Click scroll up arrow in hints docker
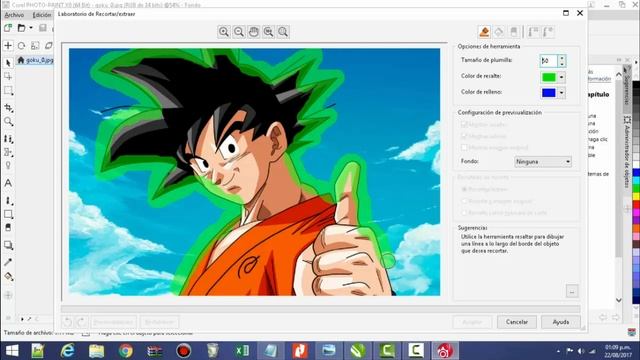 619,74
